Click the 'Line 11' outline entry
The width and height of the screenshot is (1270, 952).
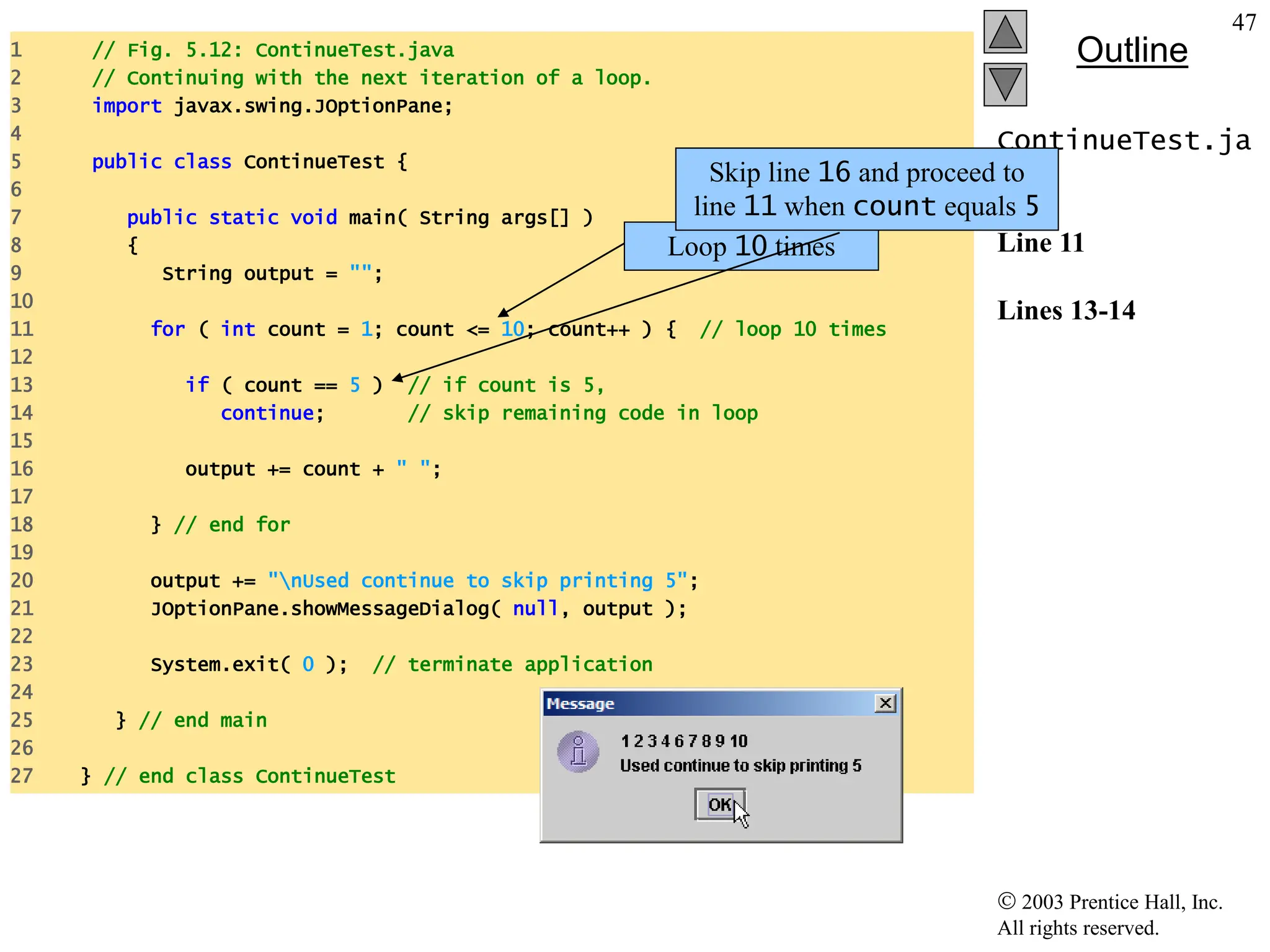pyautogui.click(x=1041, y=243)
